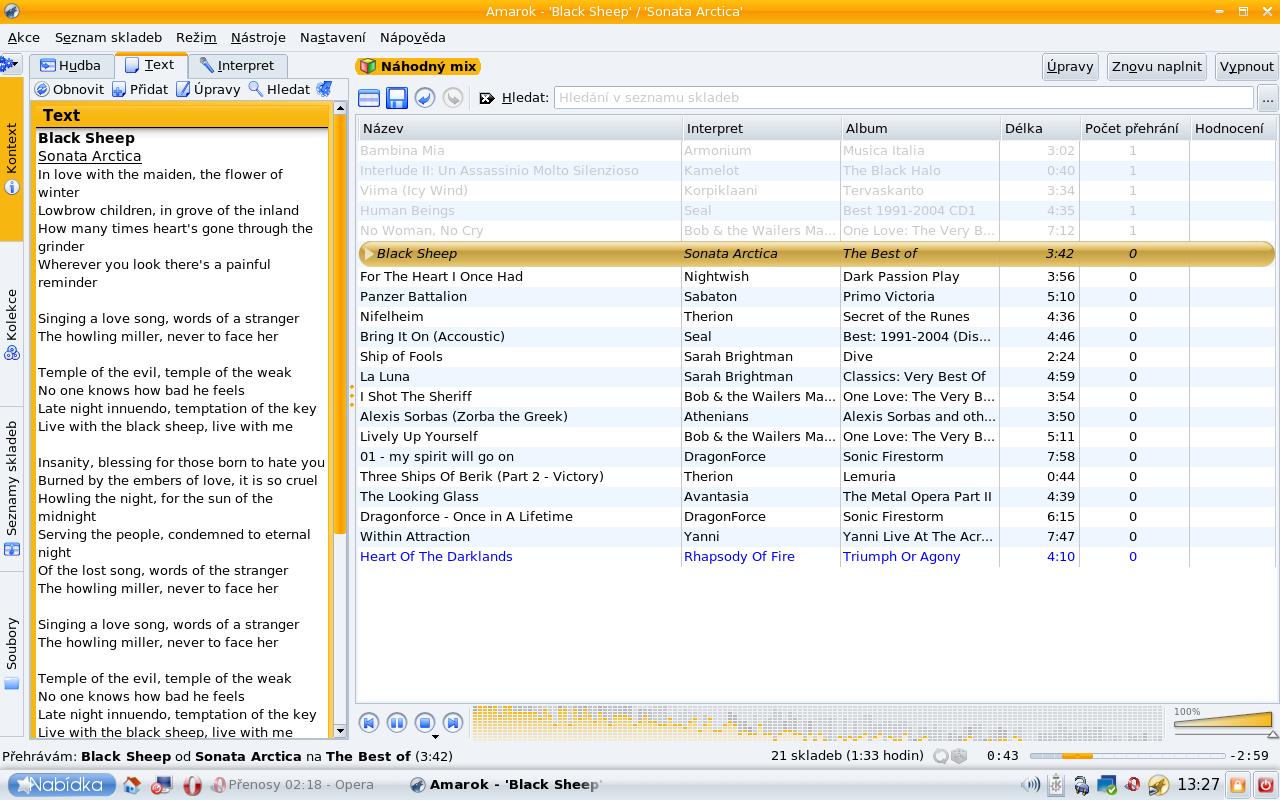
Task: Select the Text tab
Action: click(150, 64)
